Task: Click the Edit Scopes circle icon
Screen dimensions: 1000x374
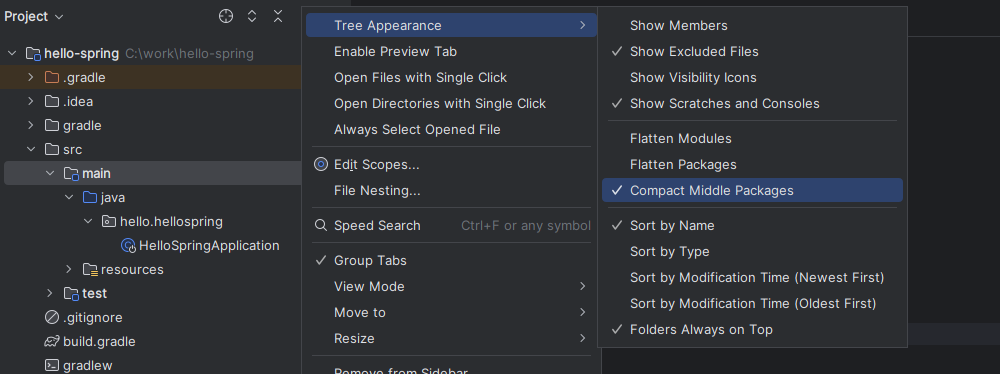Action: click(321, 165)
